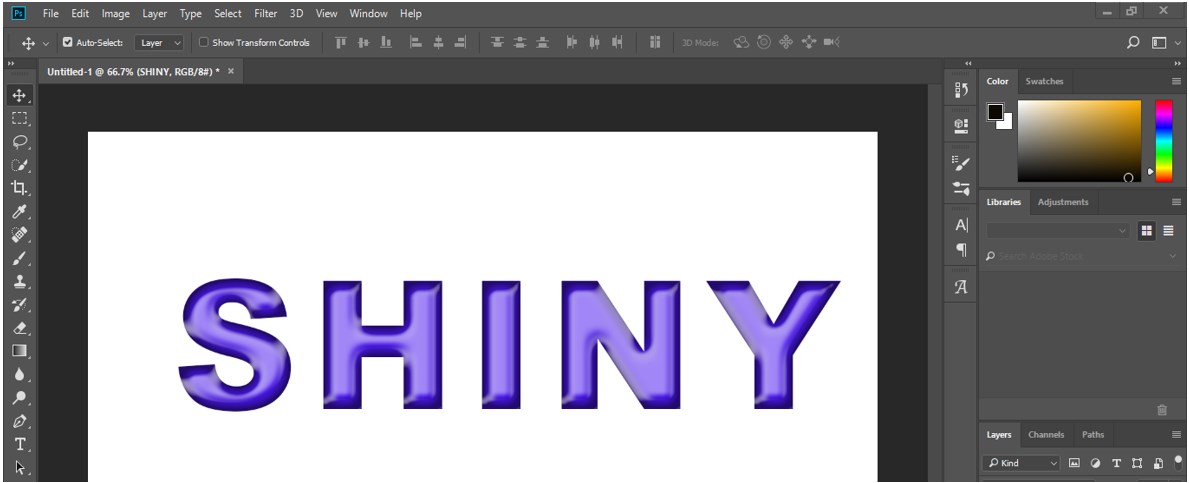Uncheck the Auto-Select checkbox
1189x483 pixels.
click(67, 42)
